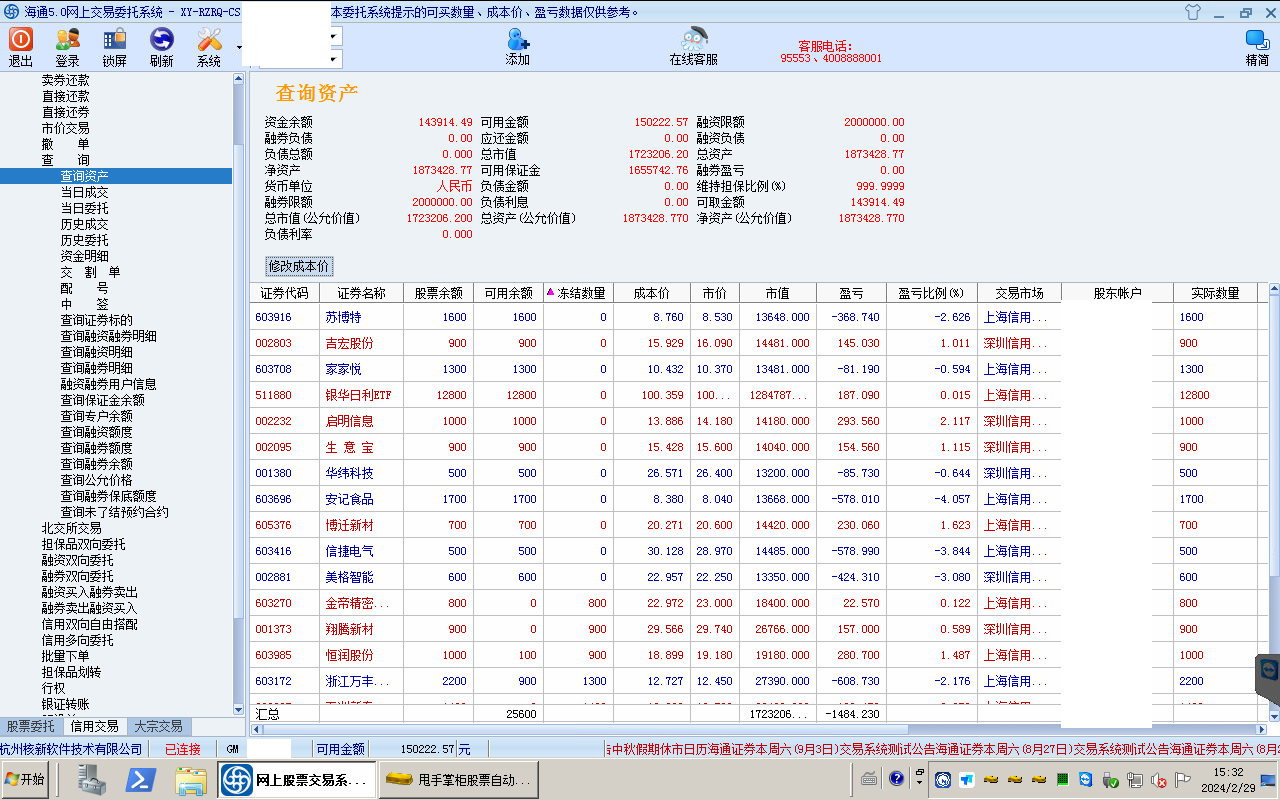Switch to the 股票委托 tab
The height and width of the screenshot is (800, 1280).
coord(31,727)
